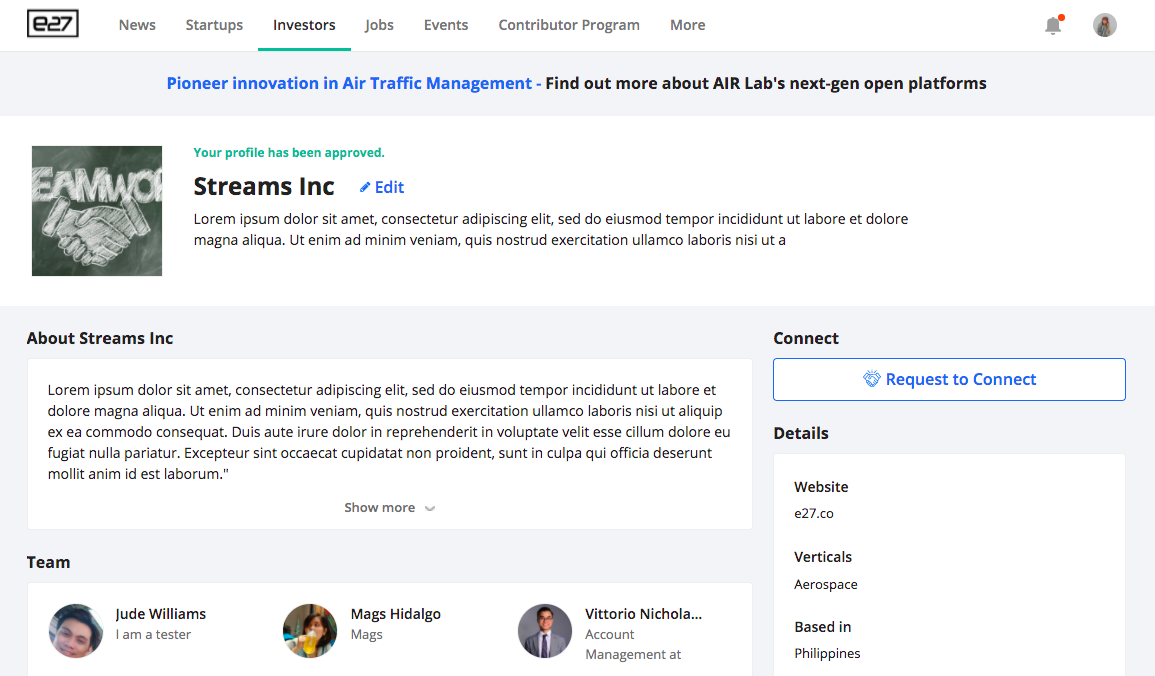Click the Show more chevron arrow
The width and height of the screenshot is (1155, 676).
(x=430, y=508)
